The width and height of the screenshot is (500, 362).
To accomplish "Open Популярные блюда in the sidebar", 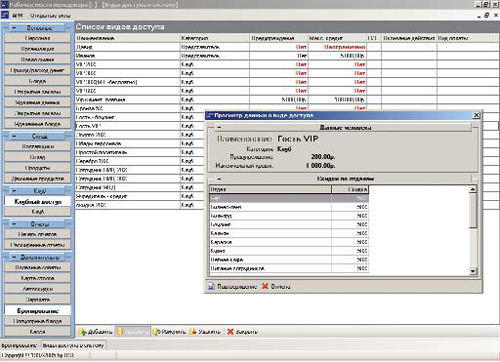I will 37,321.
